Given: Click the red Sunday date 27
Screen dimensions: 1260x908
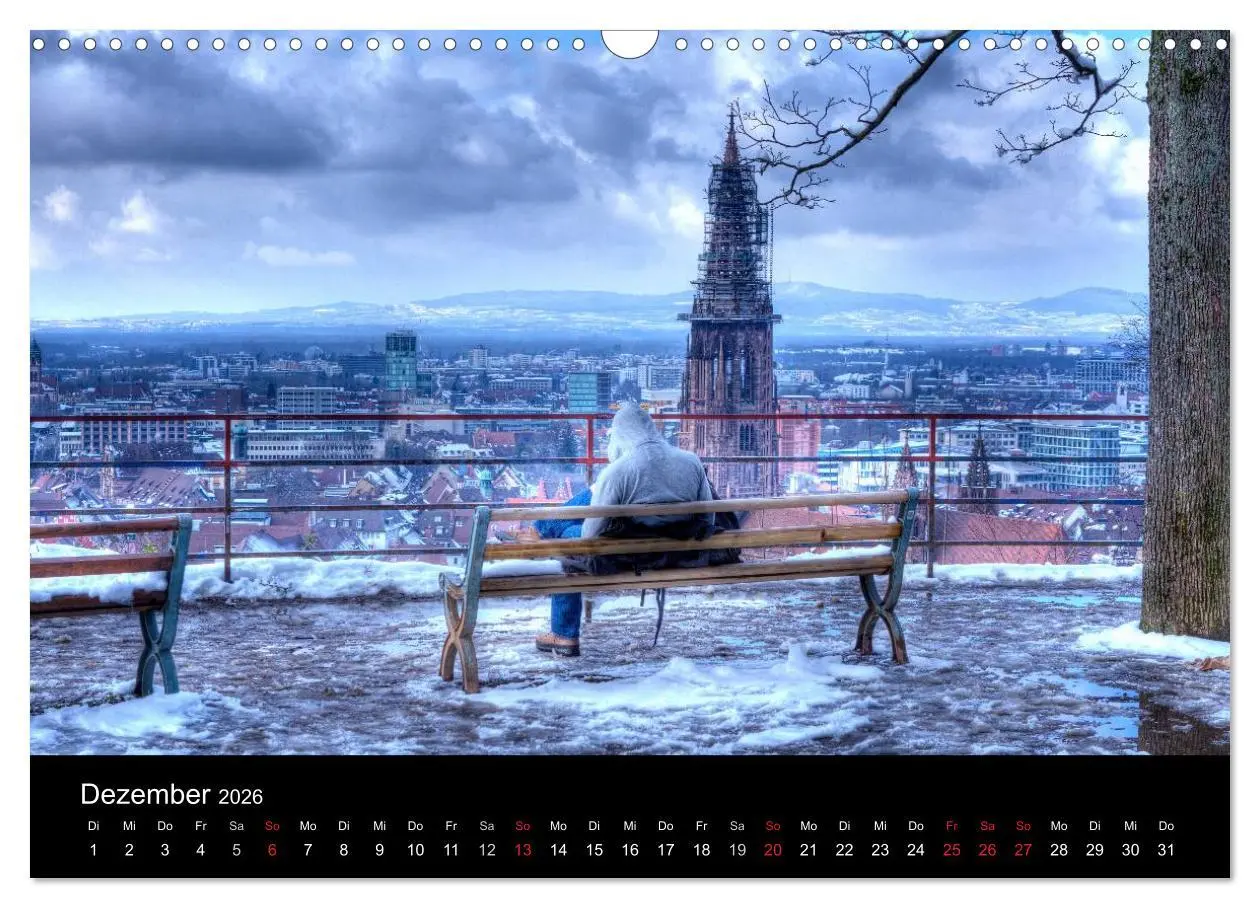Looking at the screenshot, I should pos(1023,850).
